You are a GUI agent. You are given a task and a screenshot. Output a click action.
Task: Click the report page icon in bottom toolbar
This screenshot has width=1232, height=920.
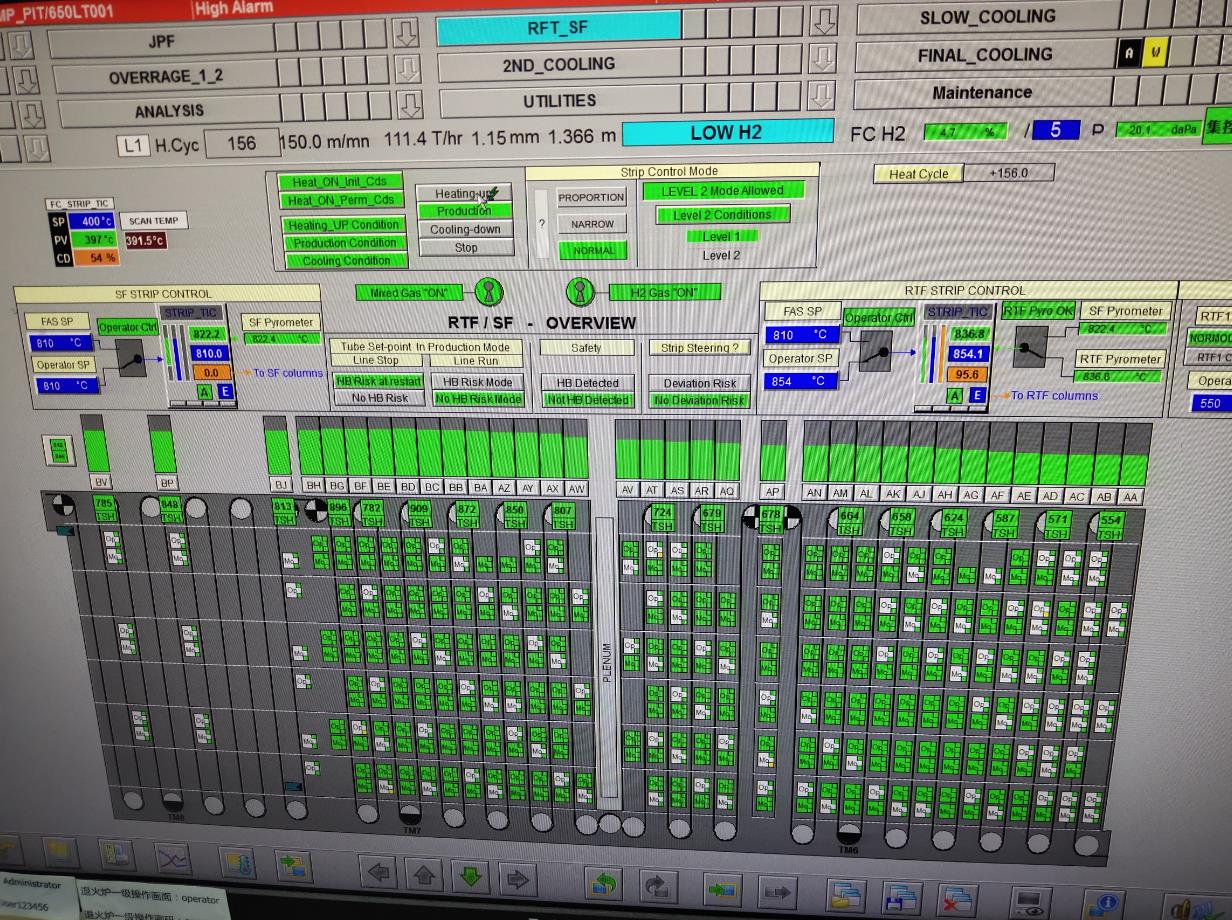[116, 856]
